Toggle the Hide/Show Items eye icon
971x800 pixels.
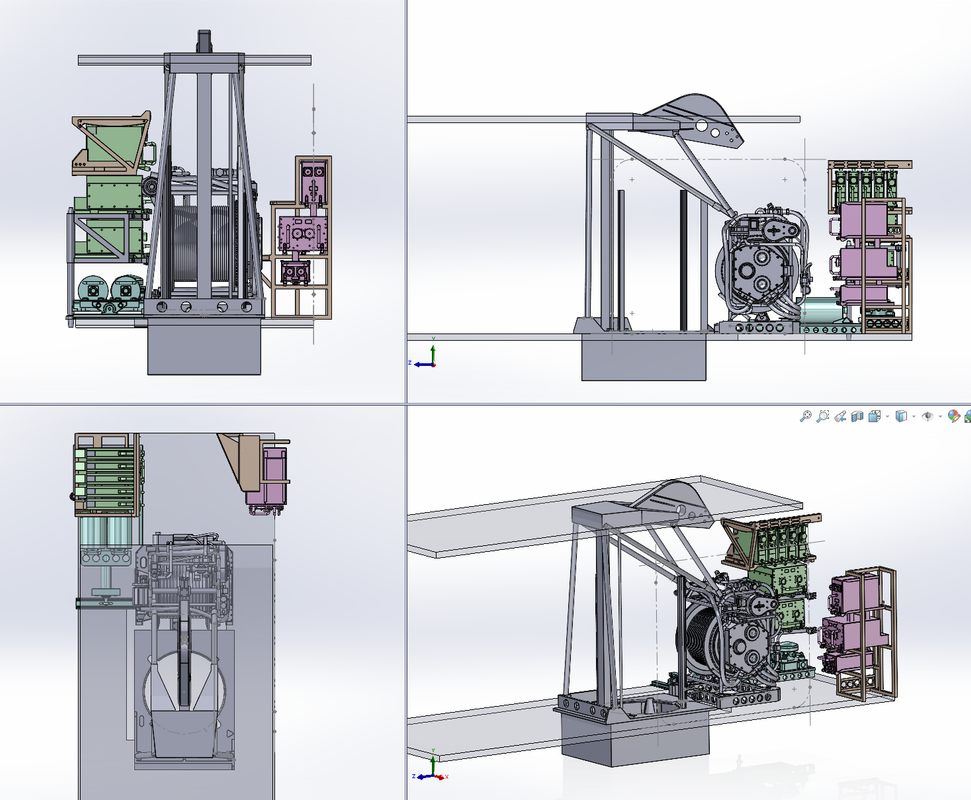click(x=928, y=416)
